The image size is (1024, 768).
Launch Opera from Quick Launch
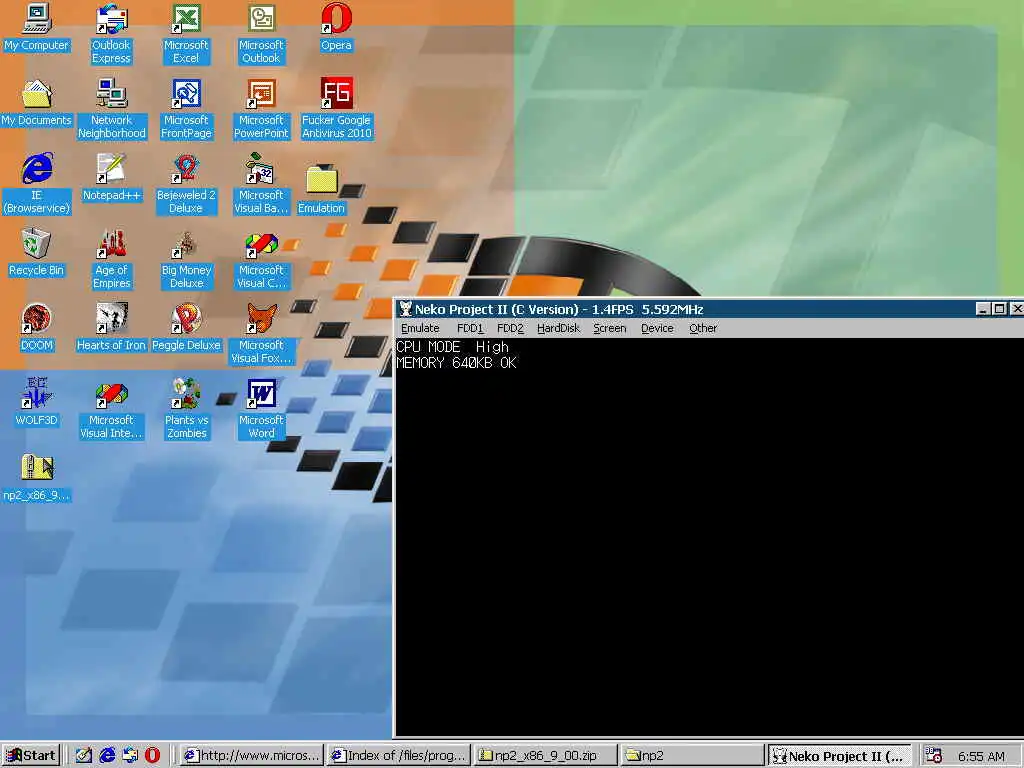coord(152,756)
